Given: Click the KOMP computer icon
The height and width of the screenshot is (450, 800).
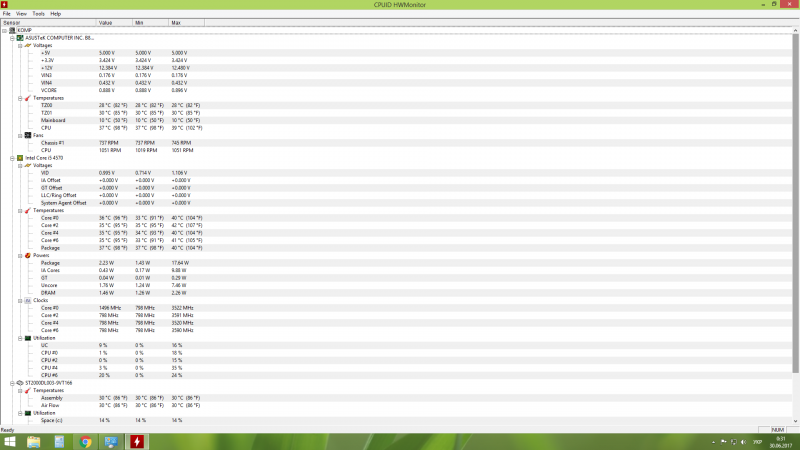Looking at the screenshot, I should 13,30.
